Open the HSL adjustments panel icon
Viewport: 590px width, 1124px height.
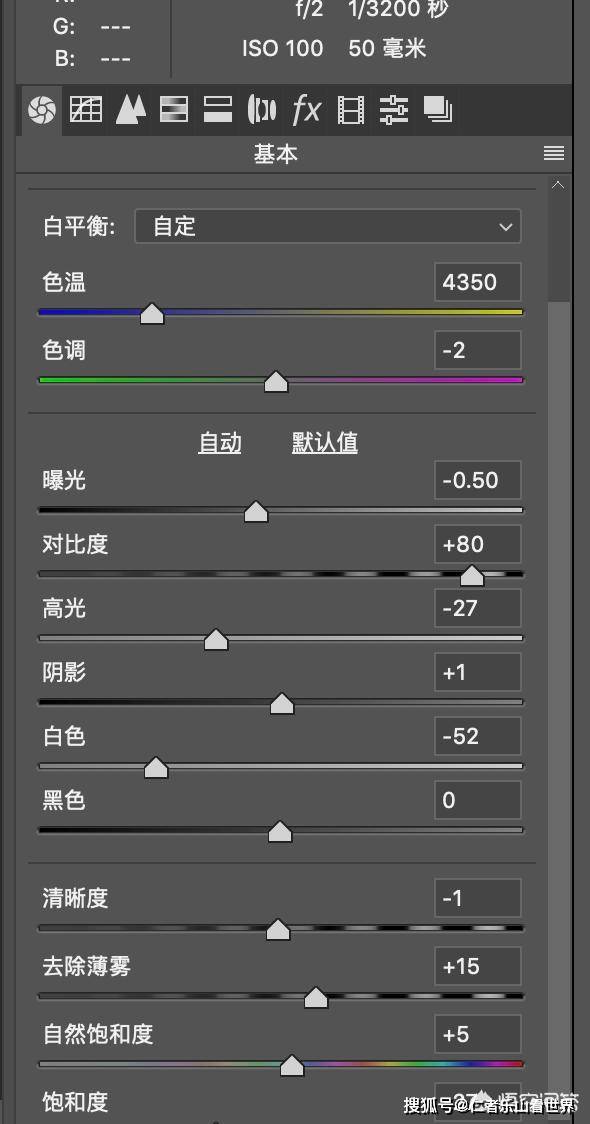(x=173, y=109)
